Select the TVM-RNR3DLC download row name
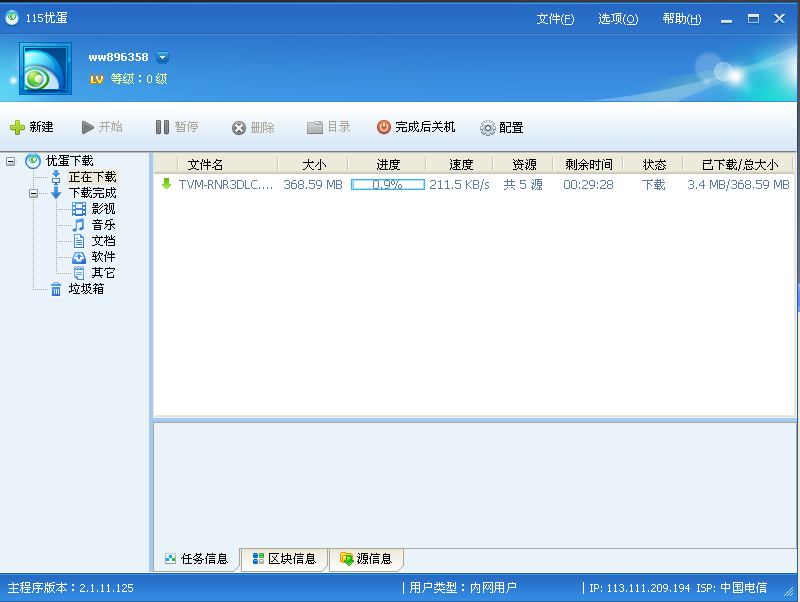Screen dimensions: 800x602 tap(226, 184)
